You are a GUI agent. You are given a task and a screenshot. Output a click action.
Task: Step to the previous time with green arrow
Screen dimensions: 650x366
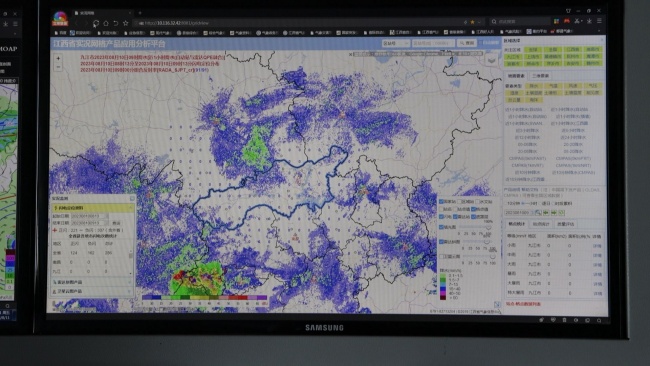(x=546, y=213)
